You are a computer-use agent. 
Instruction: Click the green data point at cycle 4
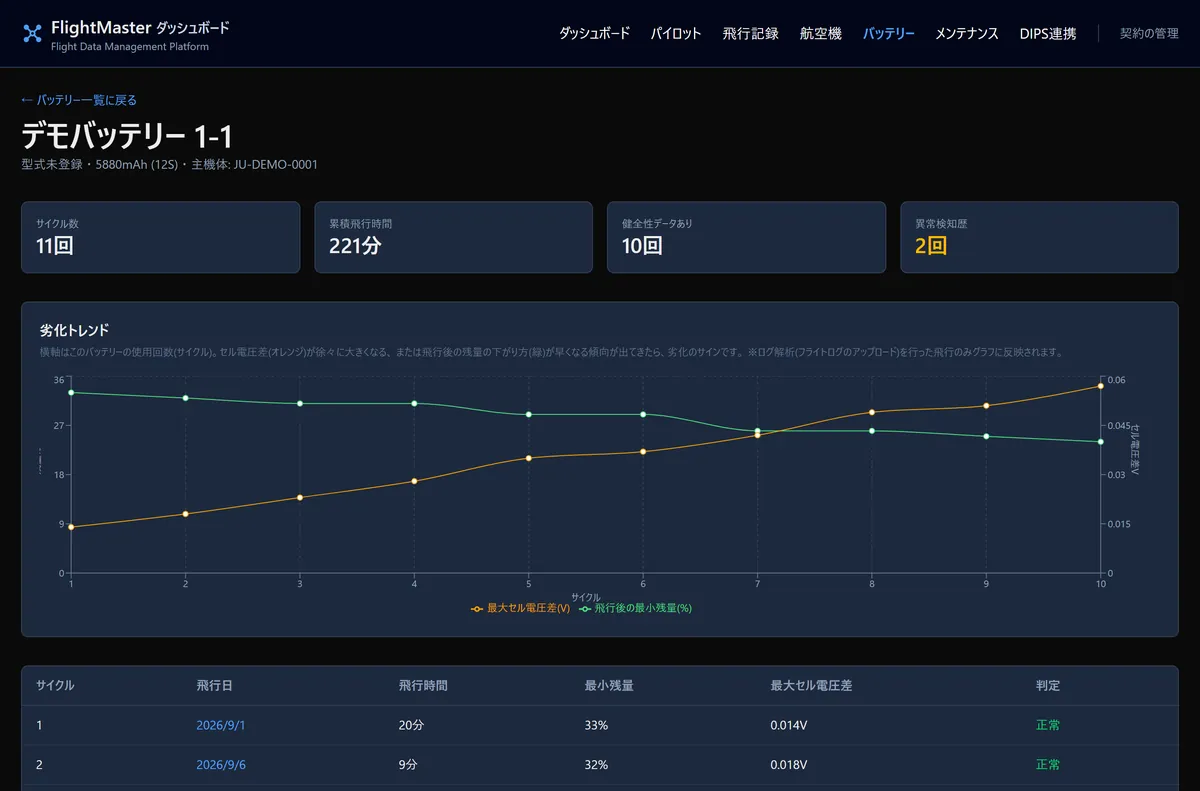[414, 403]
